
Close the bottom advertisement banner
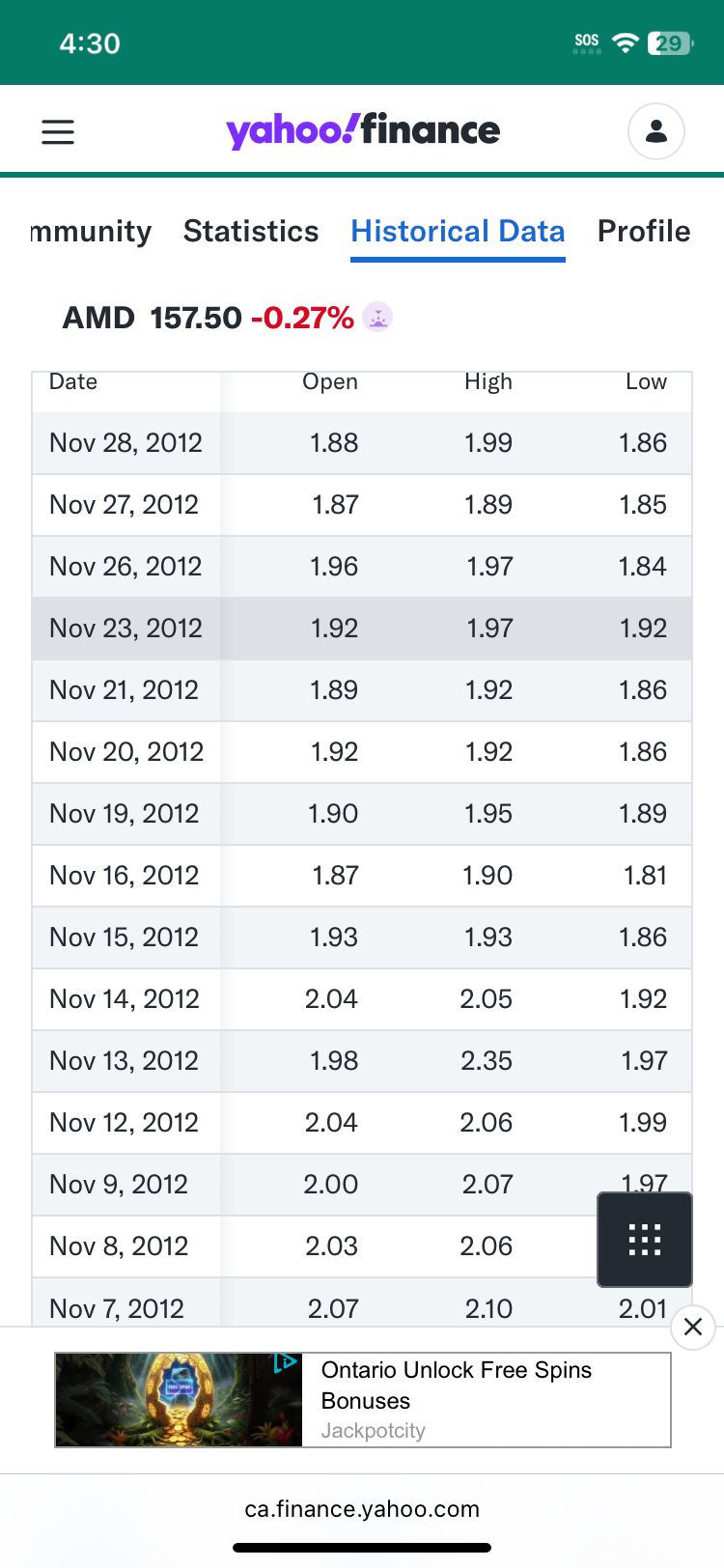tap(692, 1328)
